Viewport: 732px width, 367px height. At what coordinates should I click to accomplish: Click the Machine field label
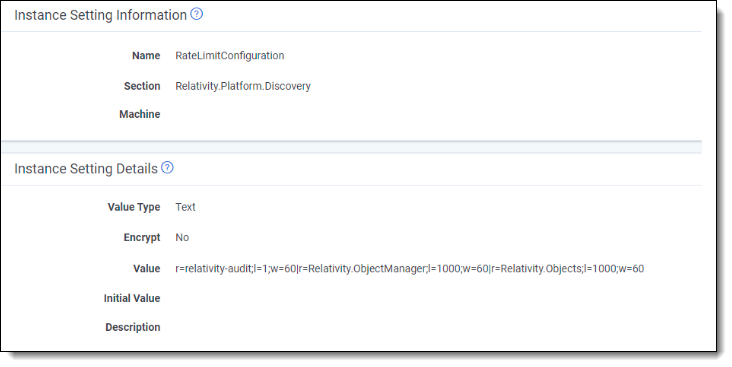(x=140, y=114)
